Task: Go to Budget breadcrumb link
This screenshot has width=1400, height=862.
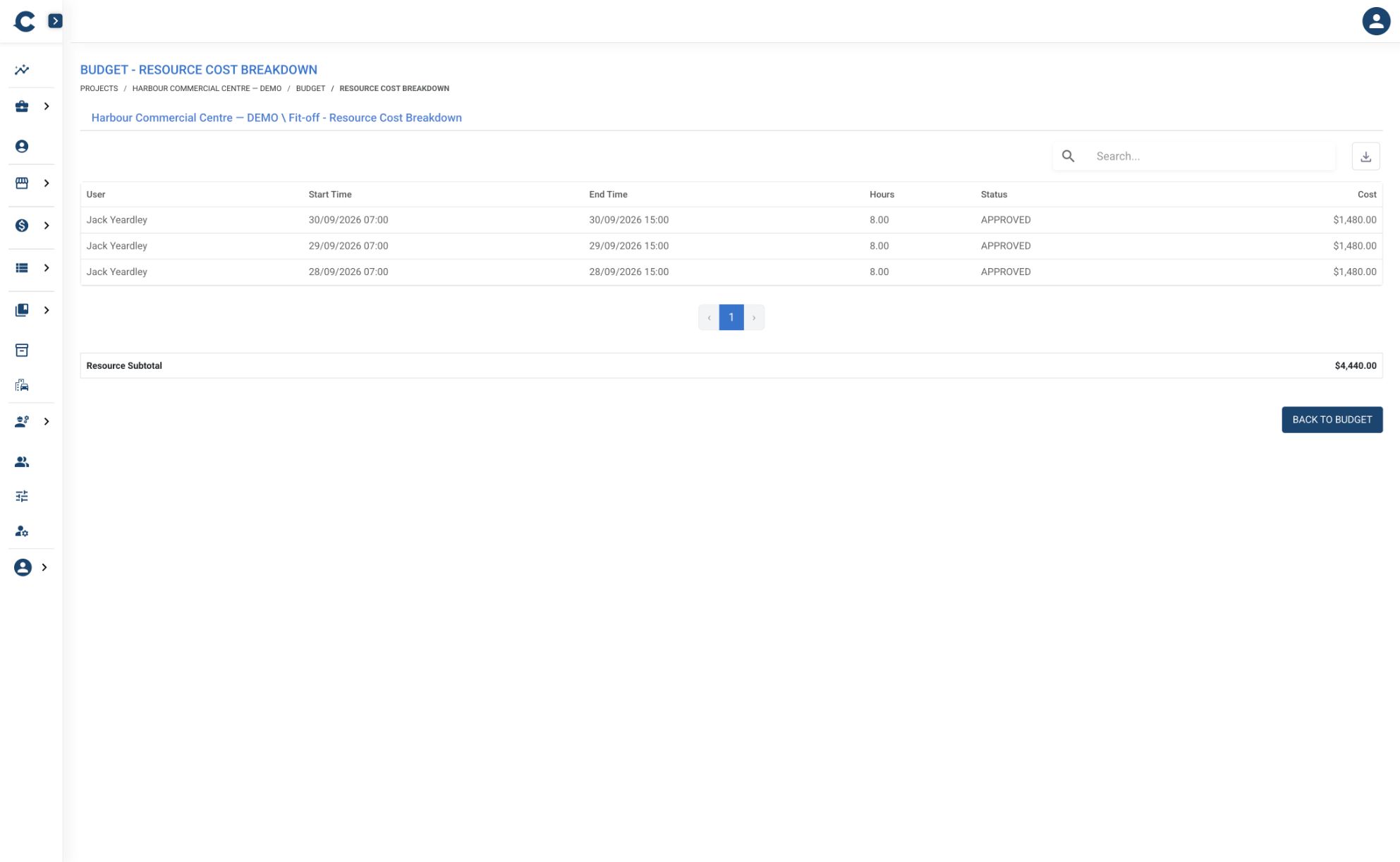Action: tap(310, 89)
